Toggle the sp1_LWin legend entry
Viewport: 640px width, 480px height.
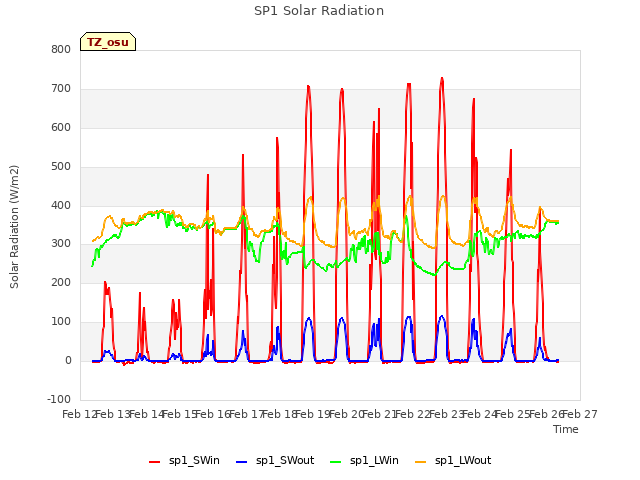click(364, 461)
